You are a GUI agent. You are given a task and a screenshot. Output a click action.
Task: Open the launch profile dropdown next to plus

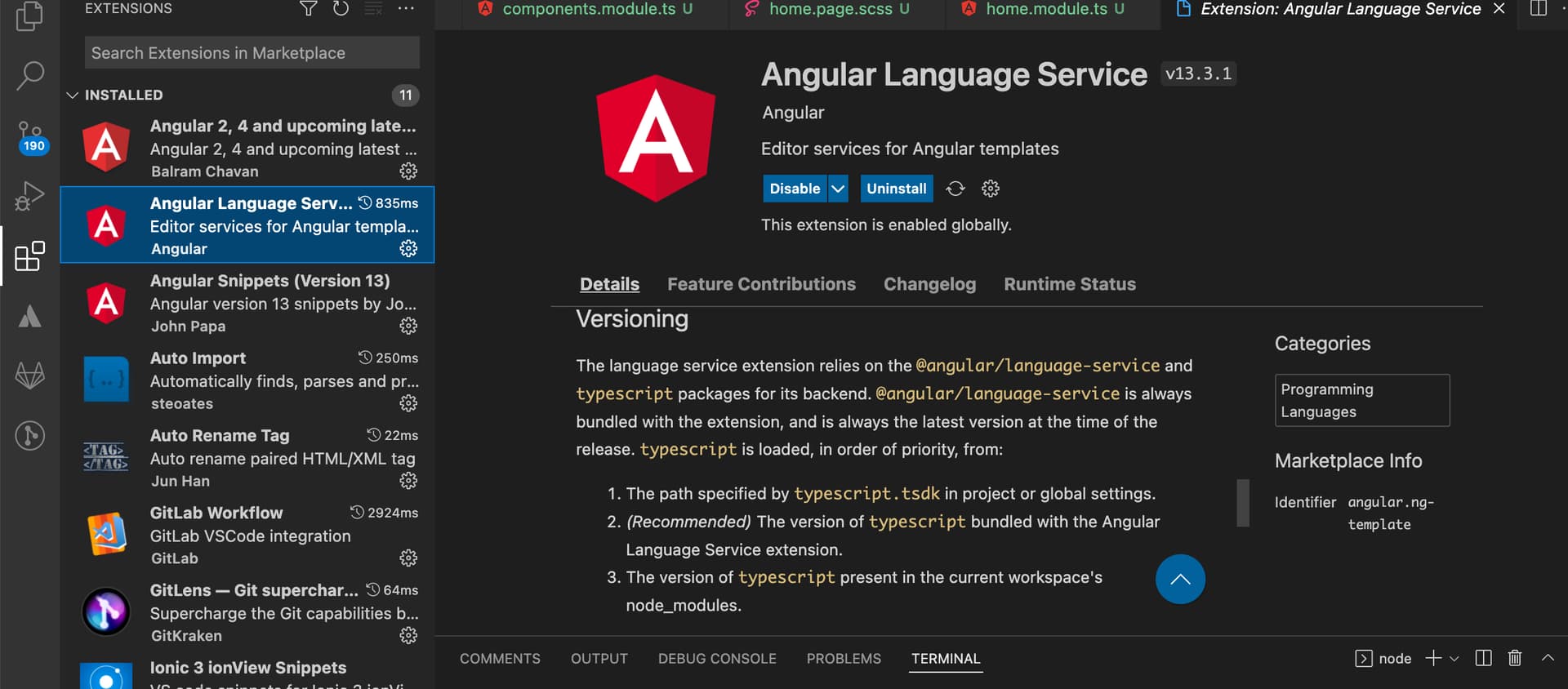[1454, 659]
